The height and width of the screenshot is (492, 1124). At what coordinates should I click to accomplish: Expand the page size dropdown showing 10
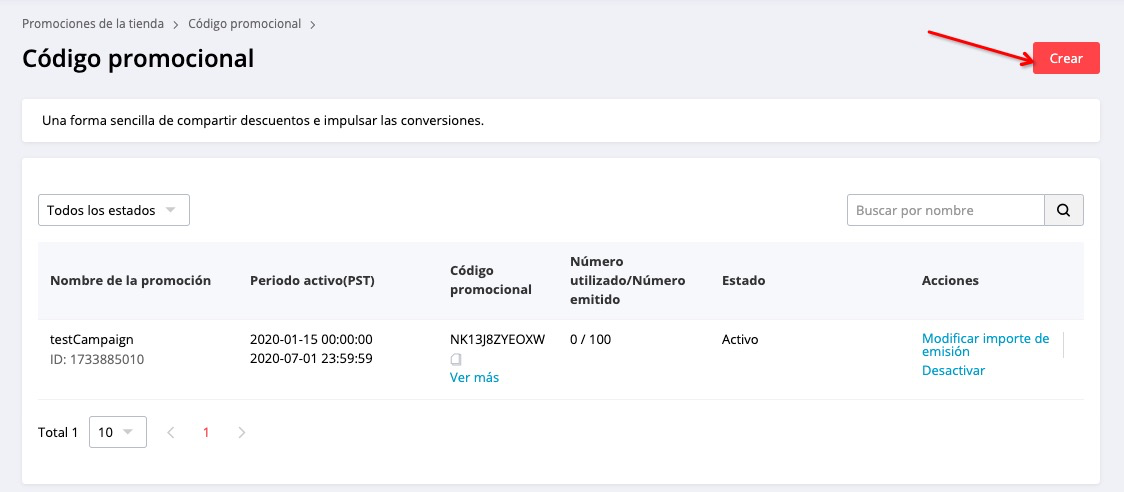click(118, 432)
